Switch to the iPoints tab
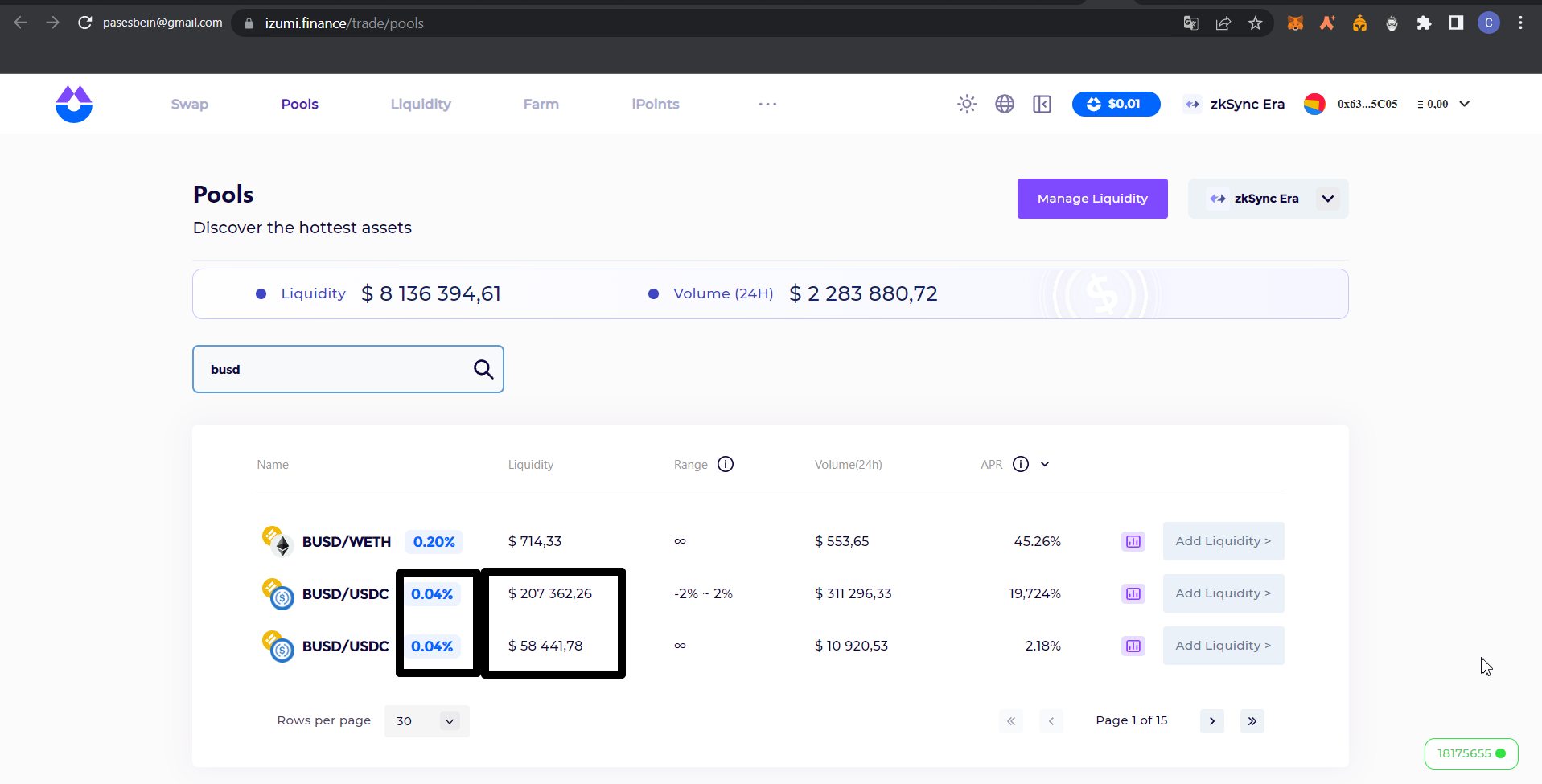 [656, 104]
